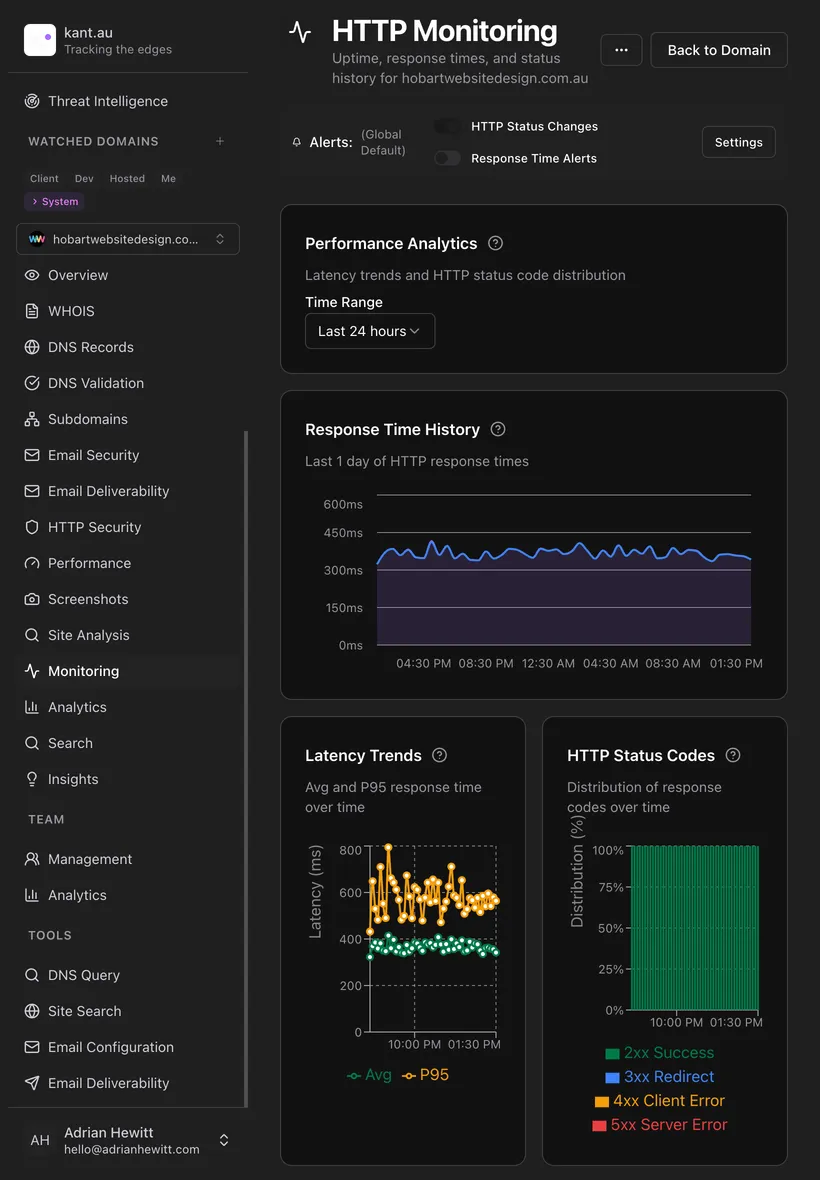Click the 2xx Success green legend swatch
Screen dimensions: 820x1180
[612, 1054]
